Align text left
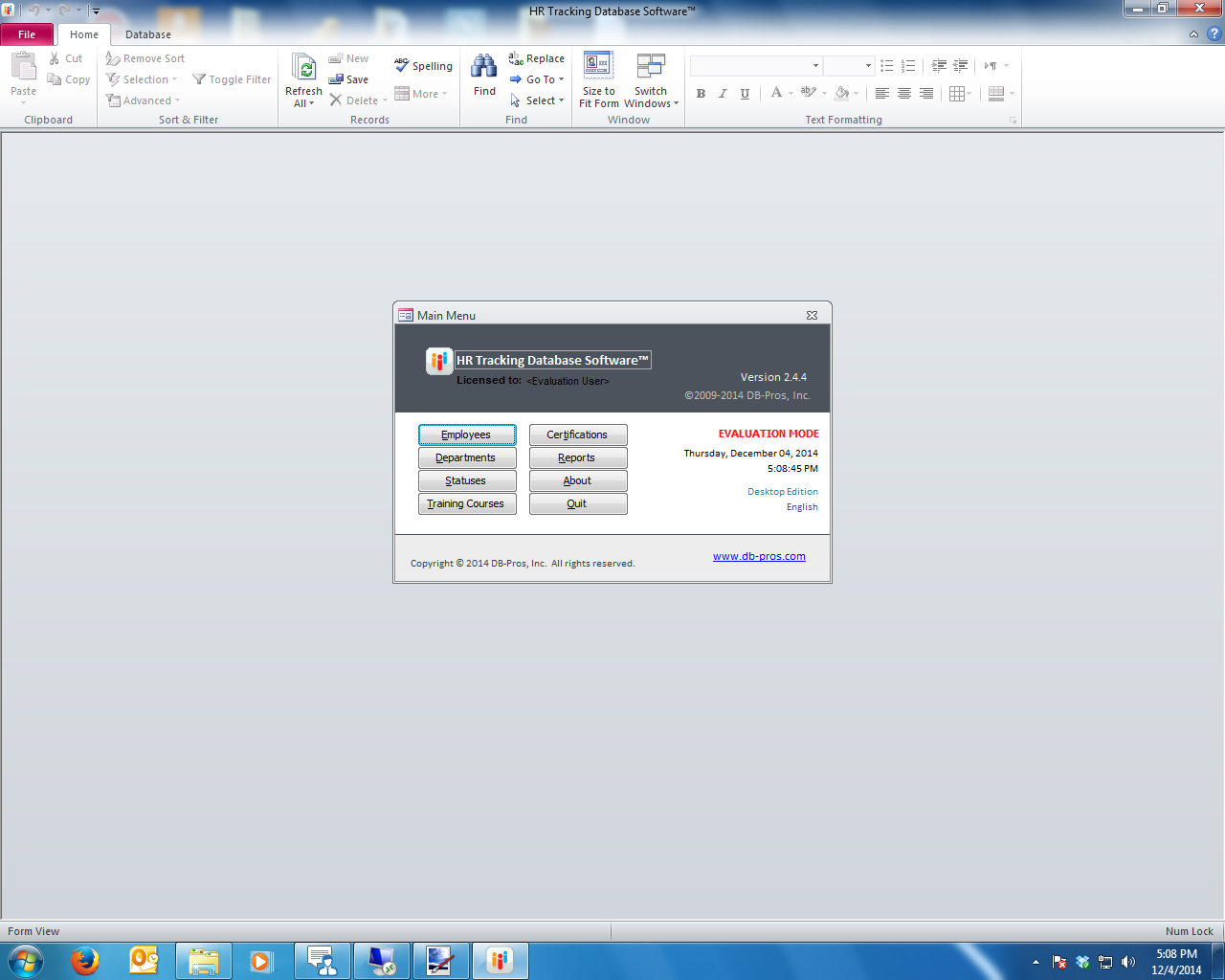 tap(881, 94)
